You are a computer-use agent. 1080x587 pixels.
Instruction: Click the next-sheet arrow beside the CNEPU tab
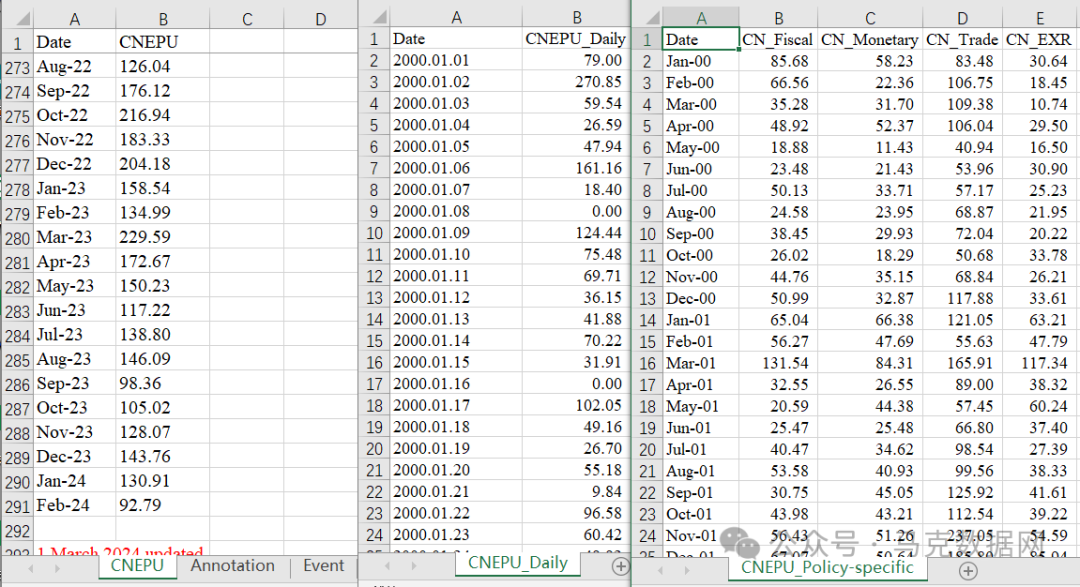57,568
